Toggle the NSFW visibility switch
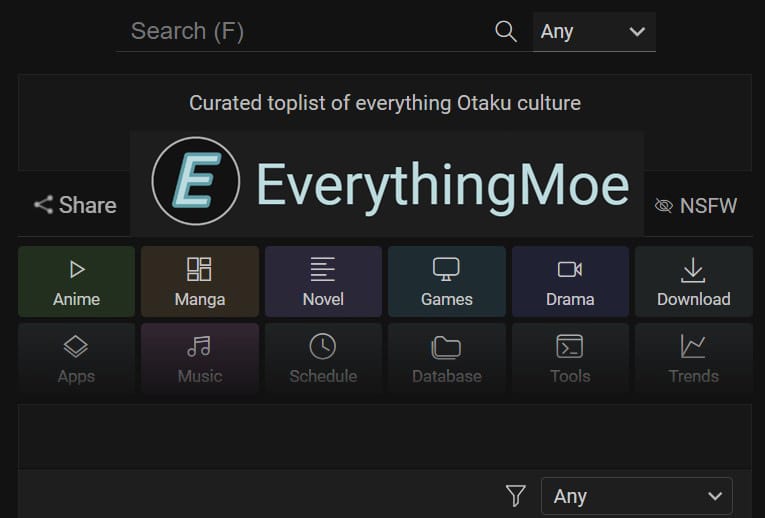The image size is (765, 518). (696, 206)
